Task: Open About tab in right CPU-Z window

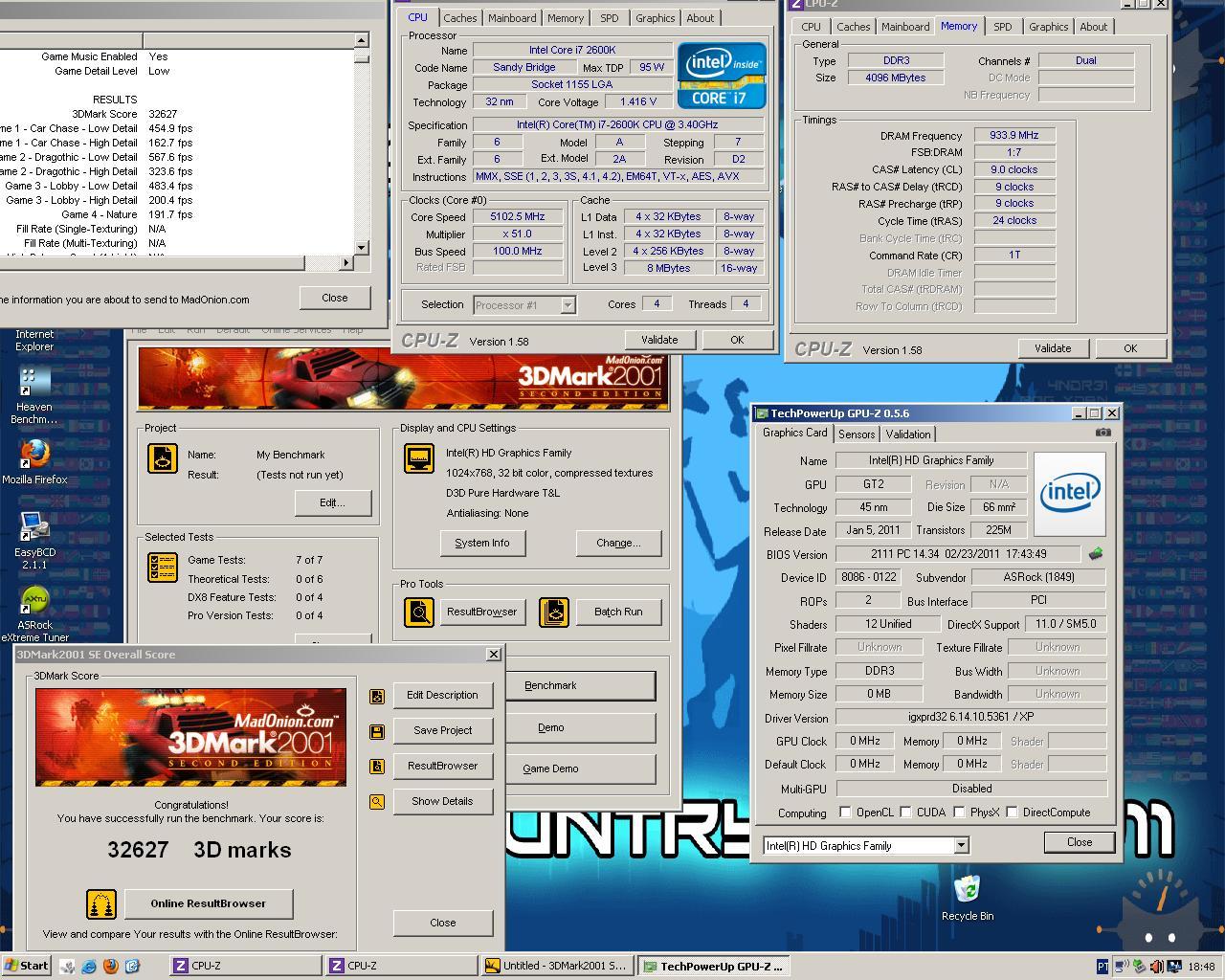Action: (1093, 27)
